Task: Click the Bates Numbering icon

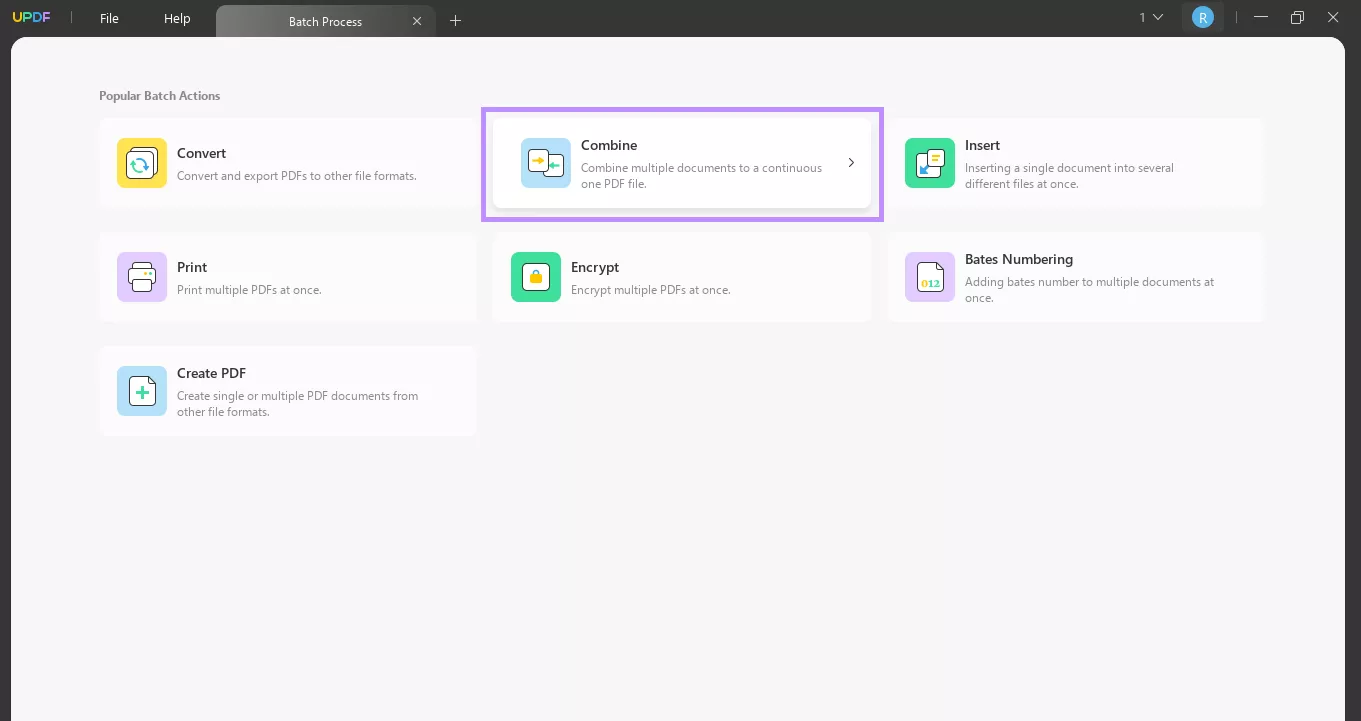Action: [930, 277]
